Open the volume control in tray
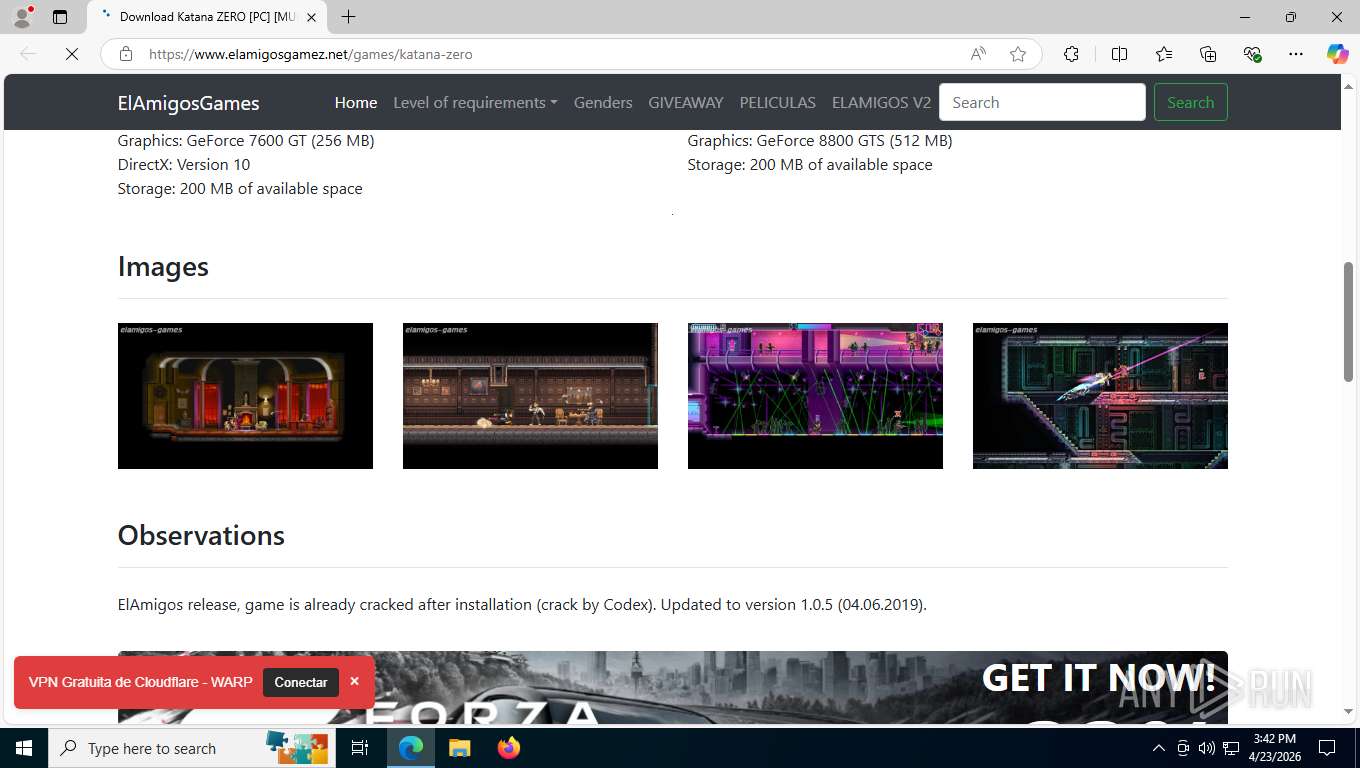Image resolution: width=1360 pixels, height=768 pixels. pos(1206,748)
